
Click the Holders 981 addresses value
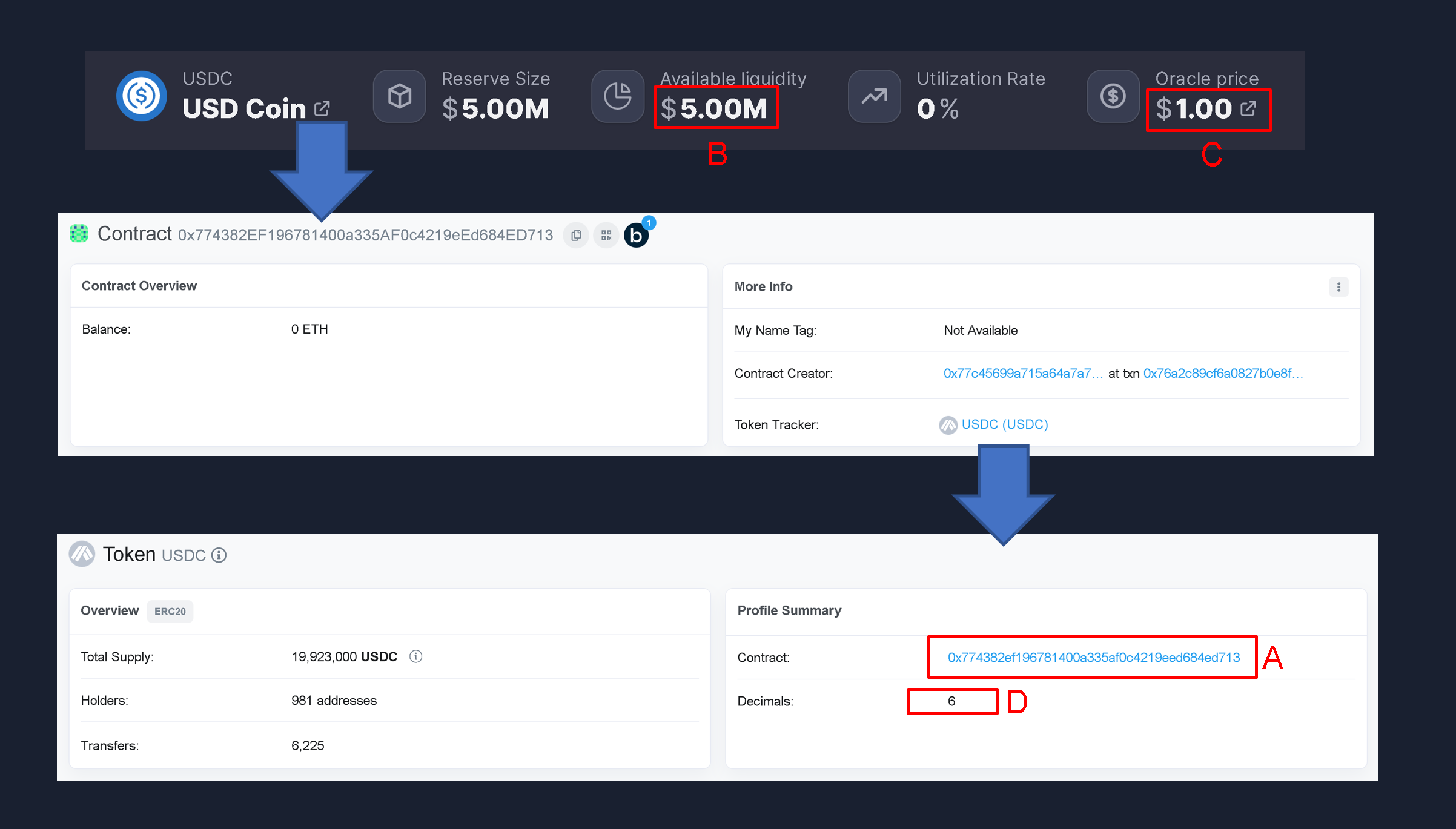coord(334,701)
